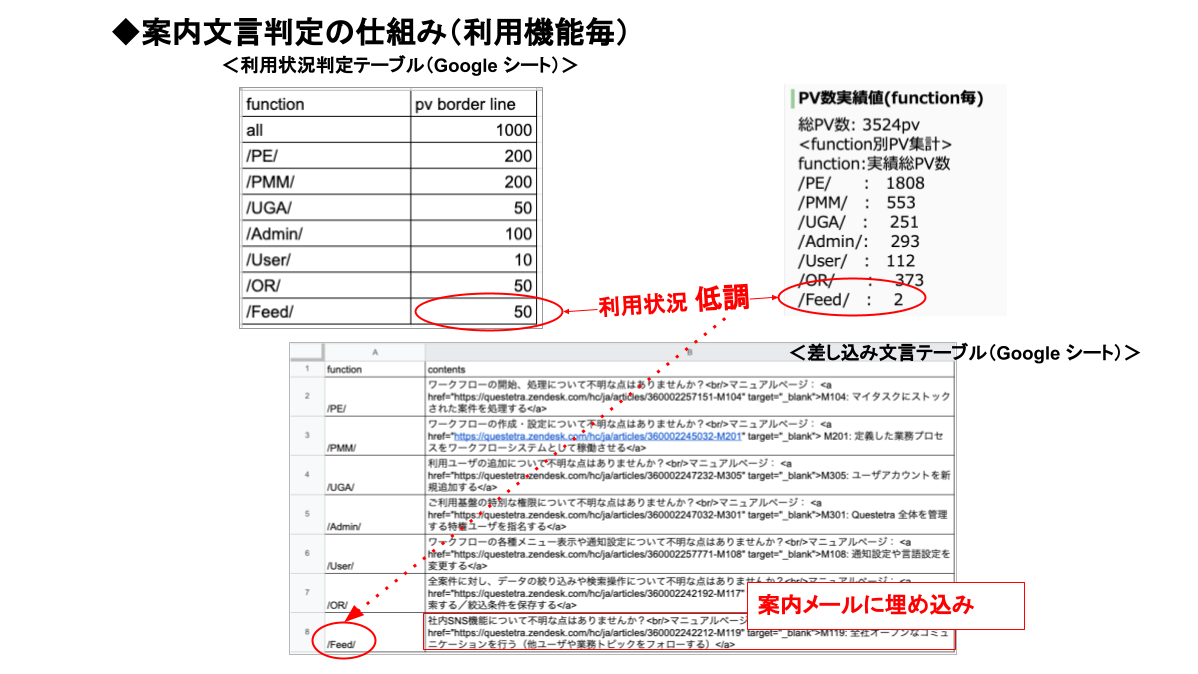The width and height of the screenshot is (1198, 674).
Task: Click the red 利用状況 低調 label
Action: [673, 304]
